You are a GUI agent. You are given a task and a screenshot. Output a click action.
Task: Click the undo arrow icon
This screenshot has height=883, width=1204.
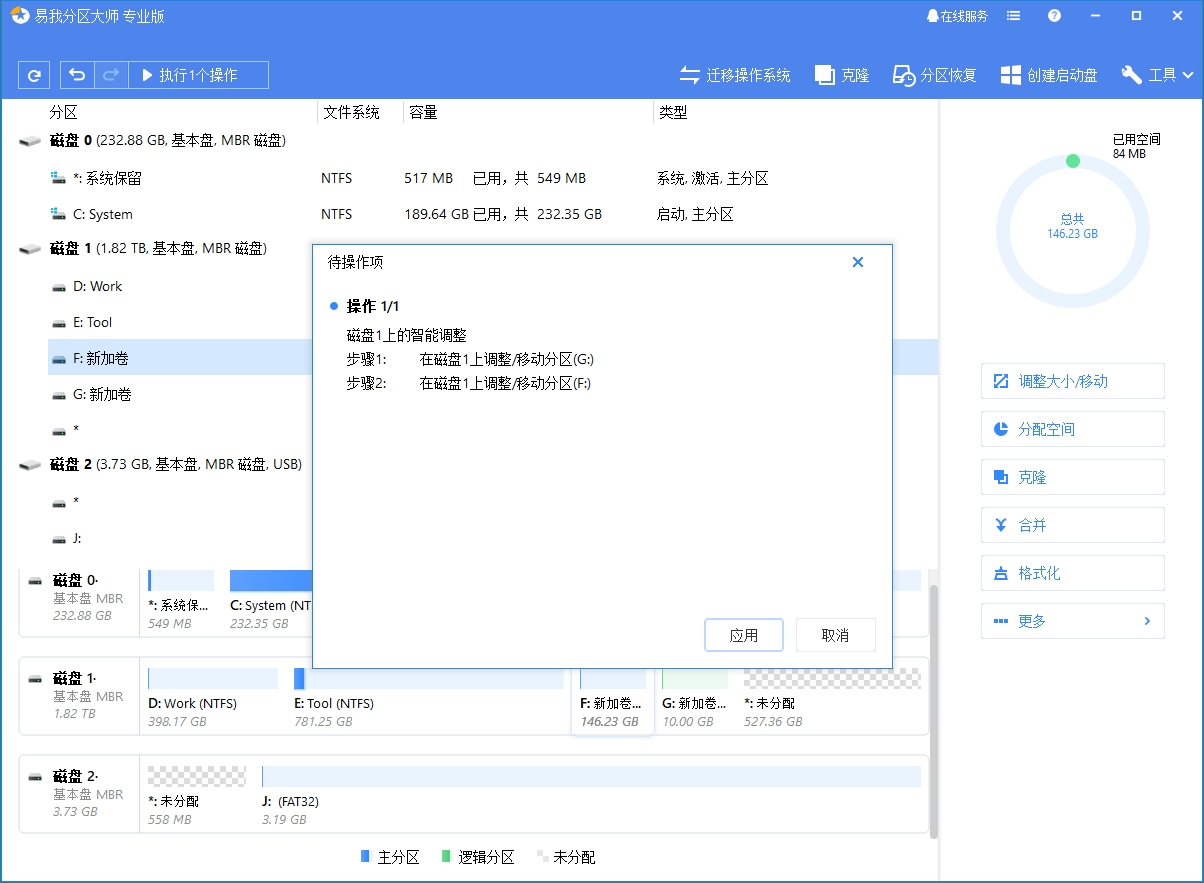(77, 75)
